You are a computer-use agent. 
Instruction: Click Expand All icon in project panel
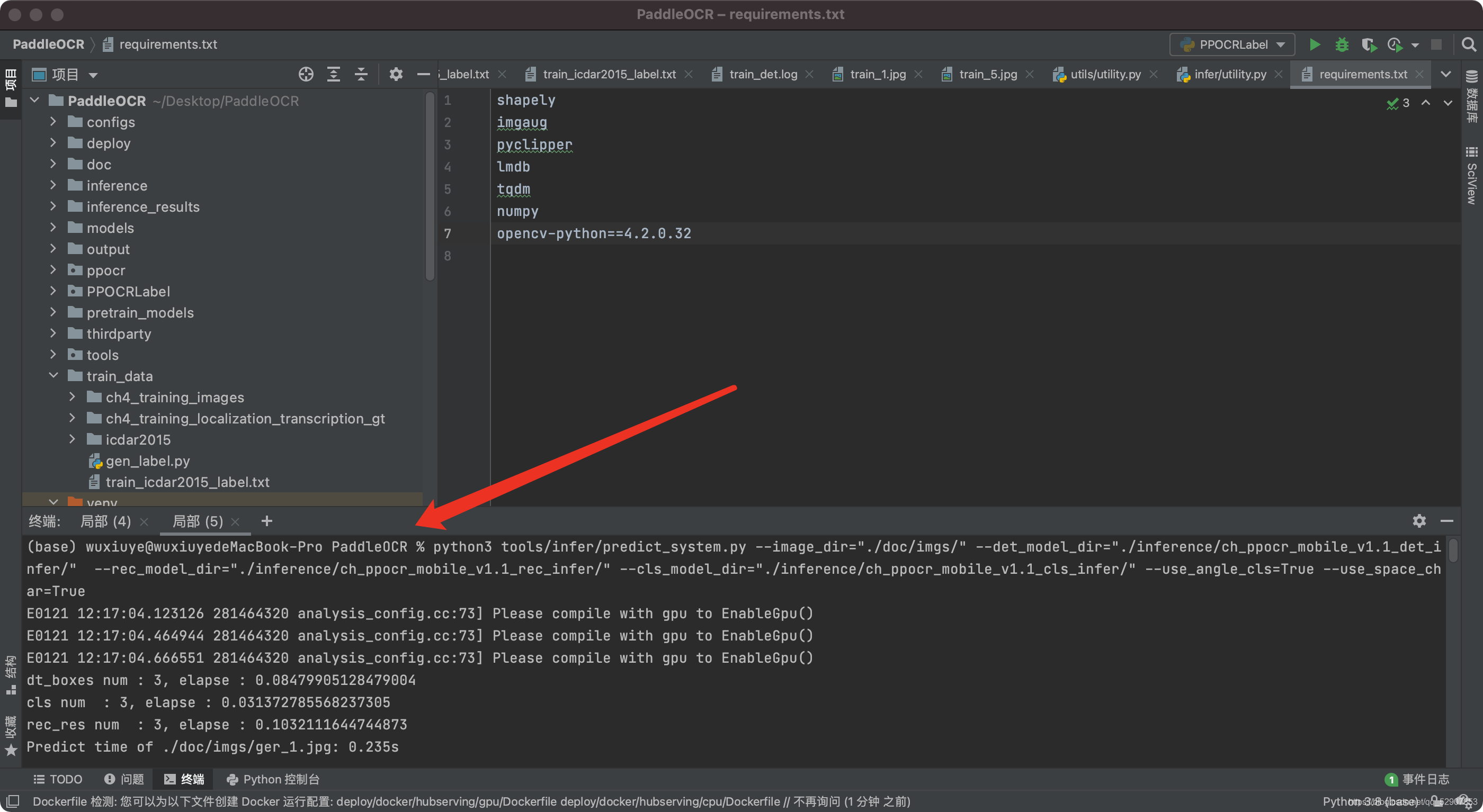[x=333, y=74]
